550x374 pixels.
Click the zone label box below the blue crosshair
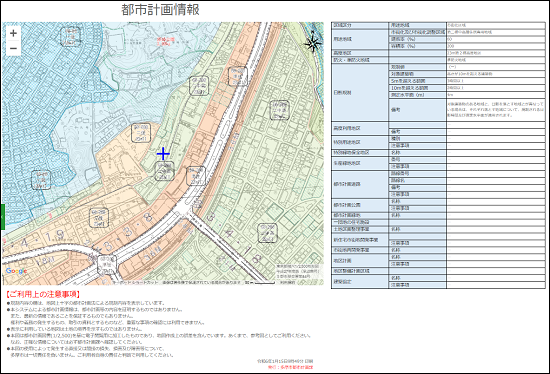point(165,171)
